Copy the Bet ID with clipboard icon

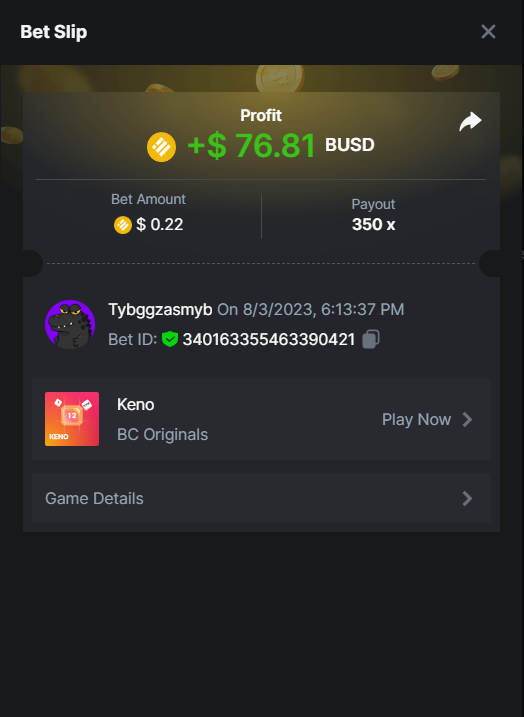click(371, 339)
